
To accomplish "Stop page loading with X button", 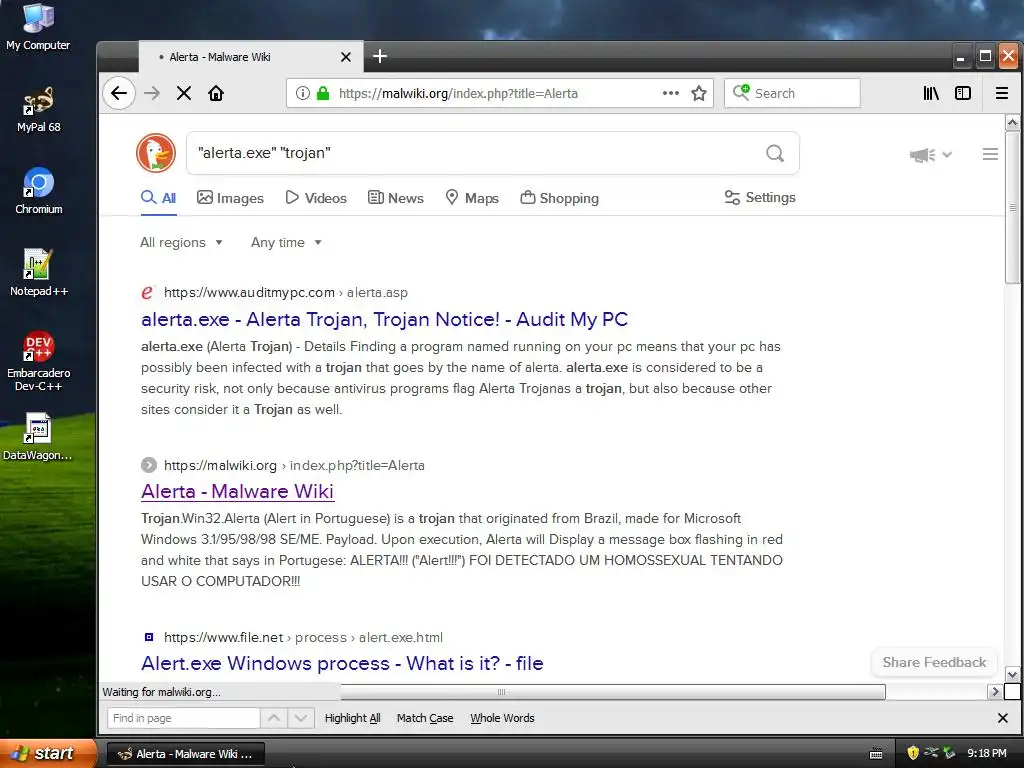I will [x=184, y=93].
